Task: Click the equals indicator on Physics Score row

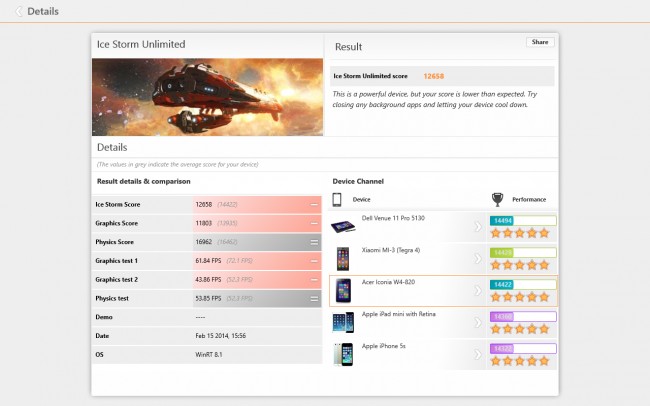Action: (x=314, y=242)
